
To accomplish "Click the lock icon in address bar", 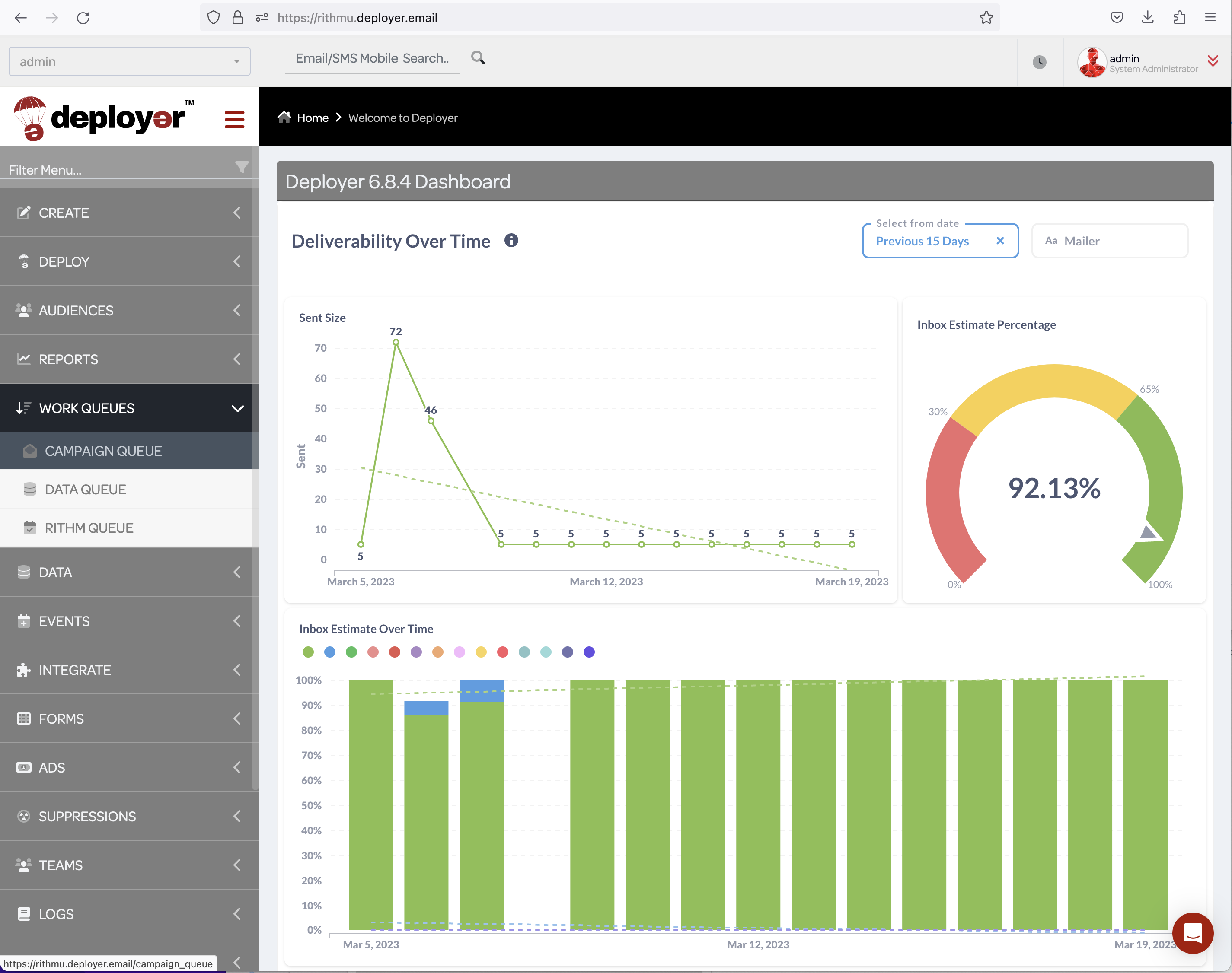I will [238, 18].
